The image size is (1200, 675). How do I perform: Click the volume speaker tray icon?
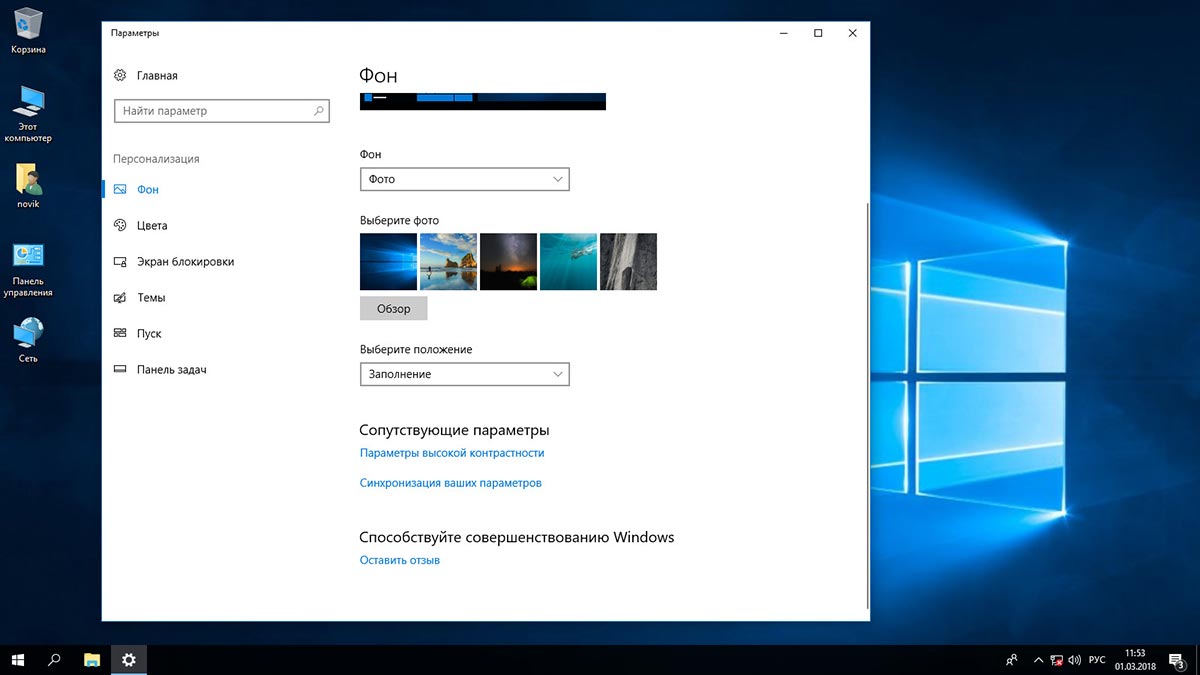click(1074, 660)
